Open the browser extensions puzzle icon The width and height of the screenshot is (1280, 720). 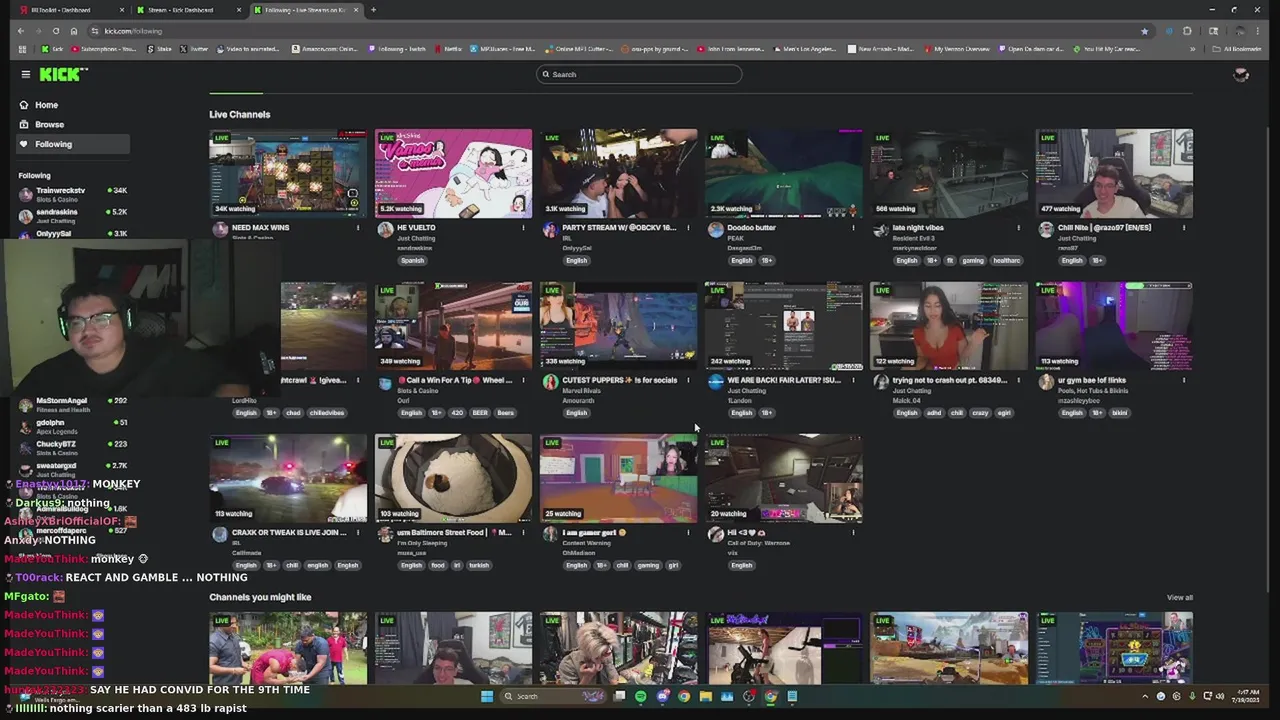[1187, 31]
